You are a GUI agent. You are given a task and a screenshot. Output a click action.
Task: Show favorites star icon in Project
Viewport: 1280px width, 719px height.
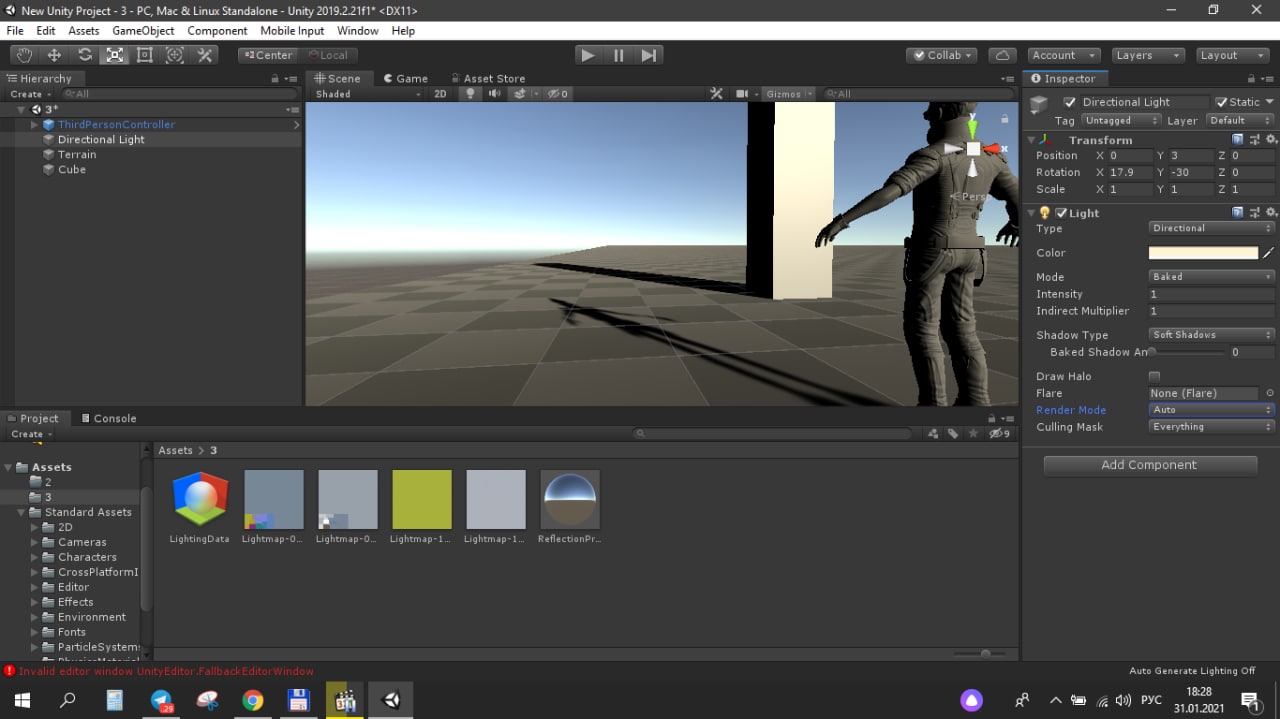click(x=973, y=434)
